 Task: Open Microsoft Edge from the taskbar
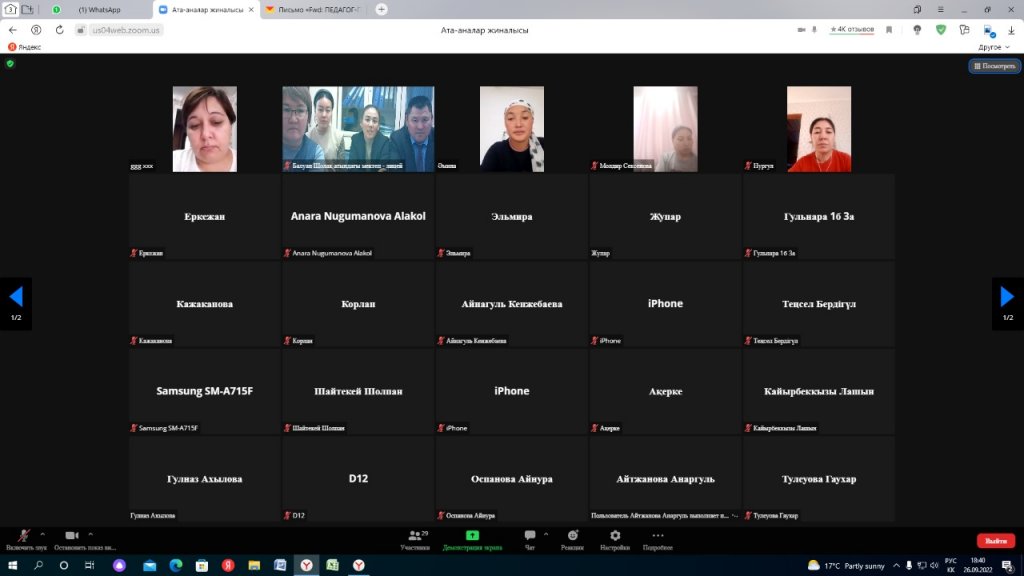tap(175, 565)
